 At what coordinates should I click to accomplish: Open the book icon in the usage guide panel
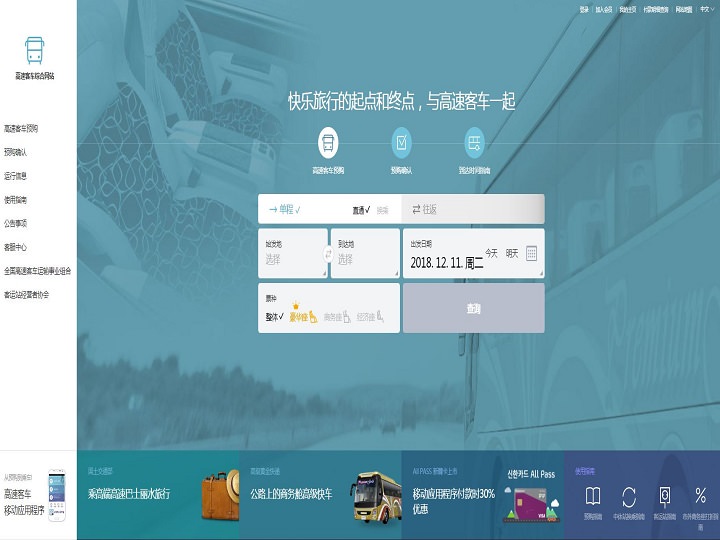coord(593,496)
